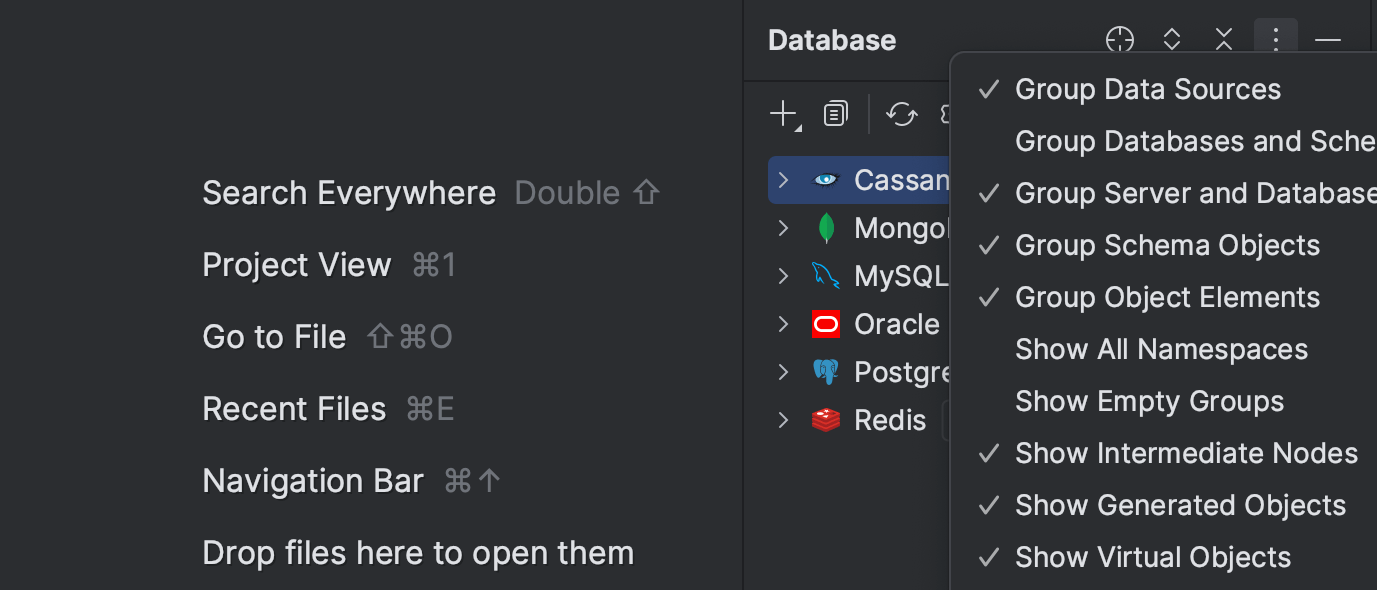Open the Database panel options kebab menu

(x=1275, y=40)
